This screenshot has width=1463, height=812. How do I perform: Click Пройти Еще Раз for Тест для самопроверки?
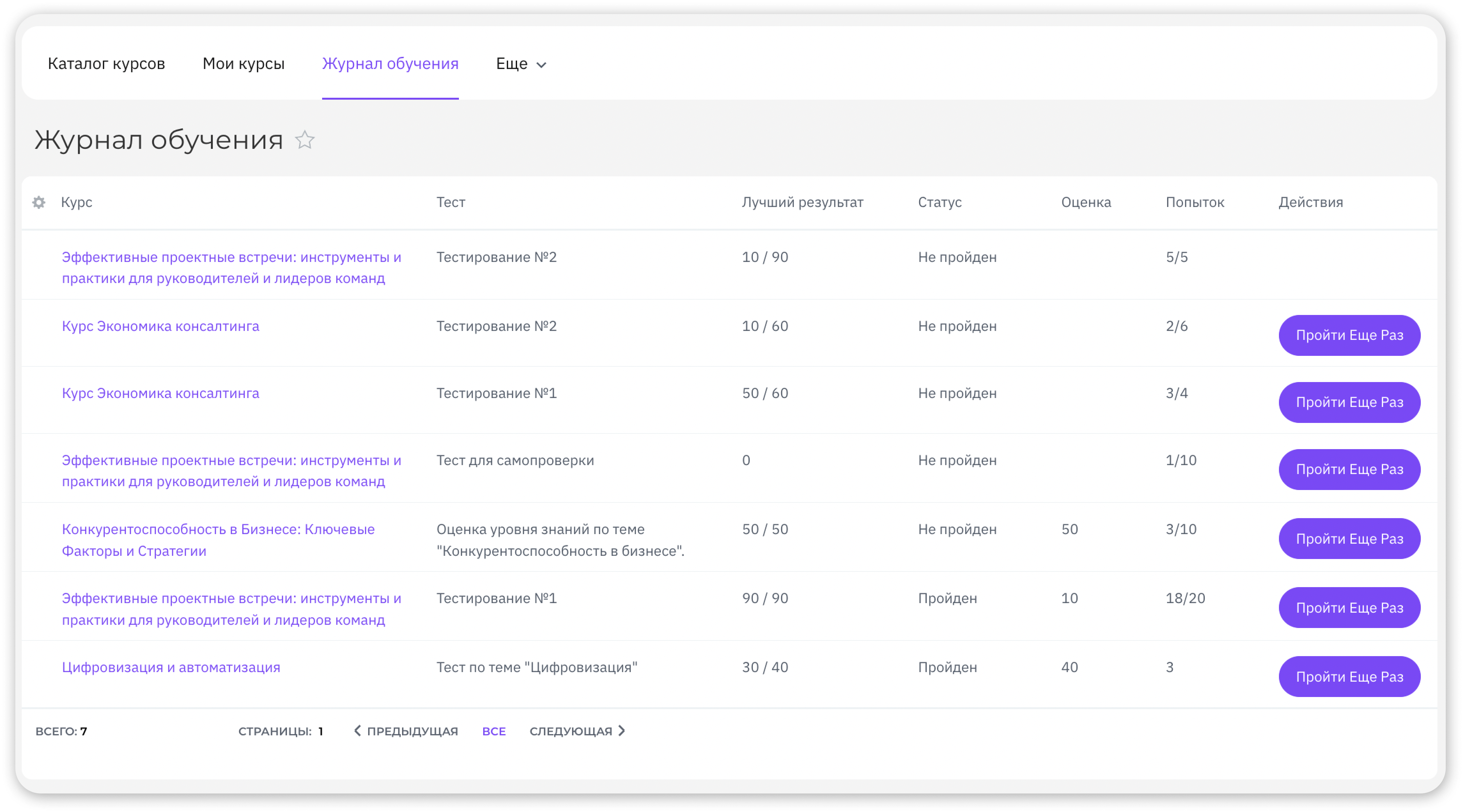click(x=1350, y=469)
